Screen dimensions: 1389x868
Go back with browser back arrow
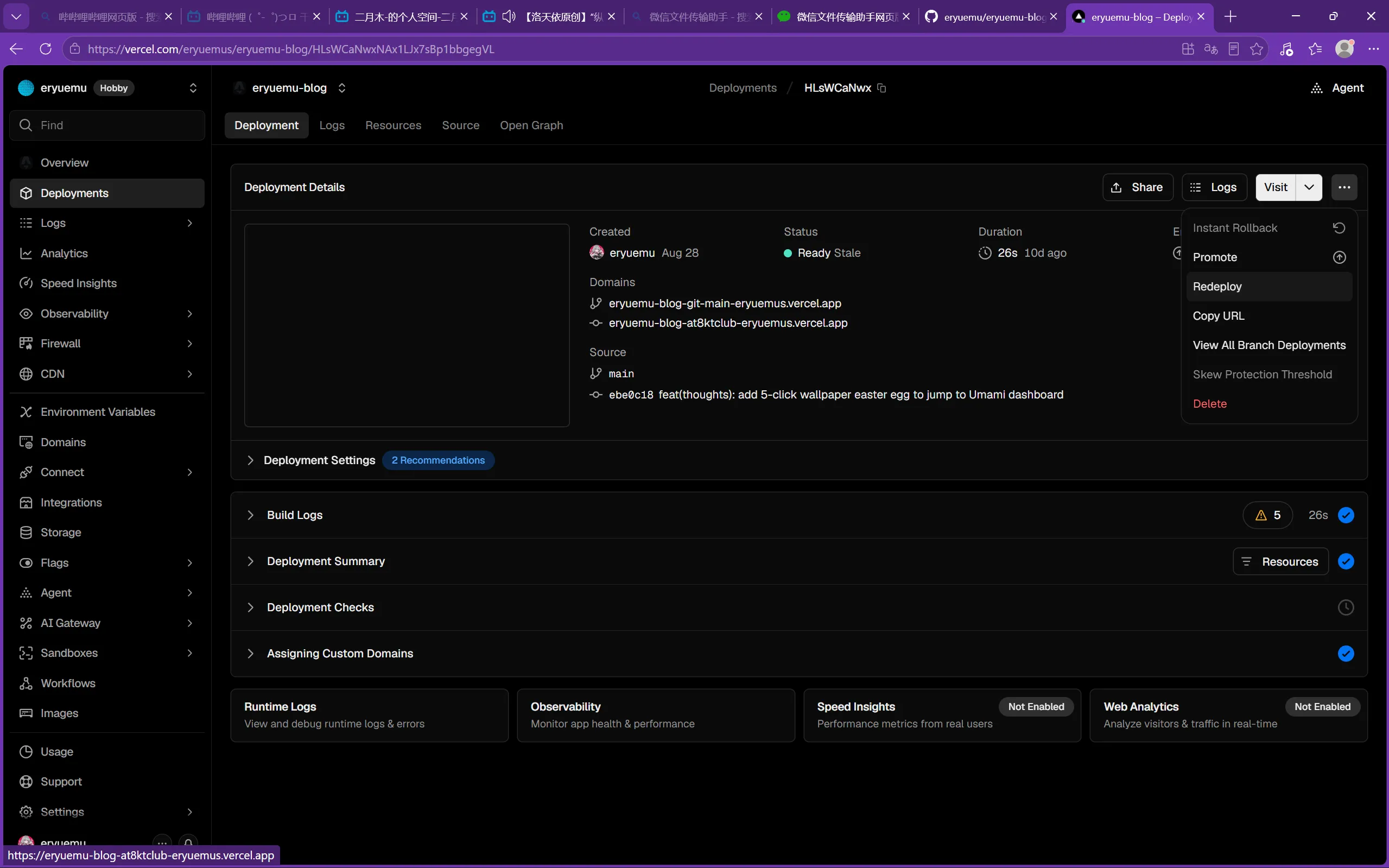[16, 49]
